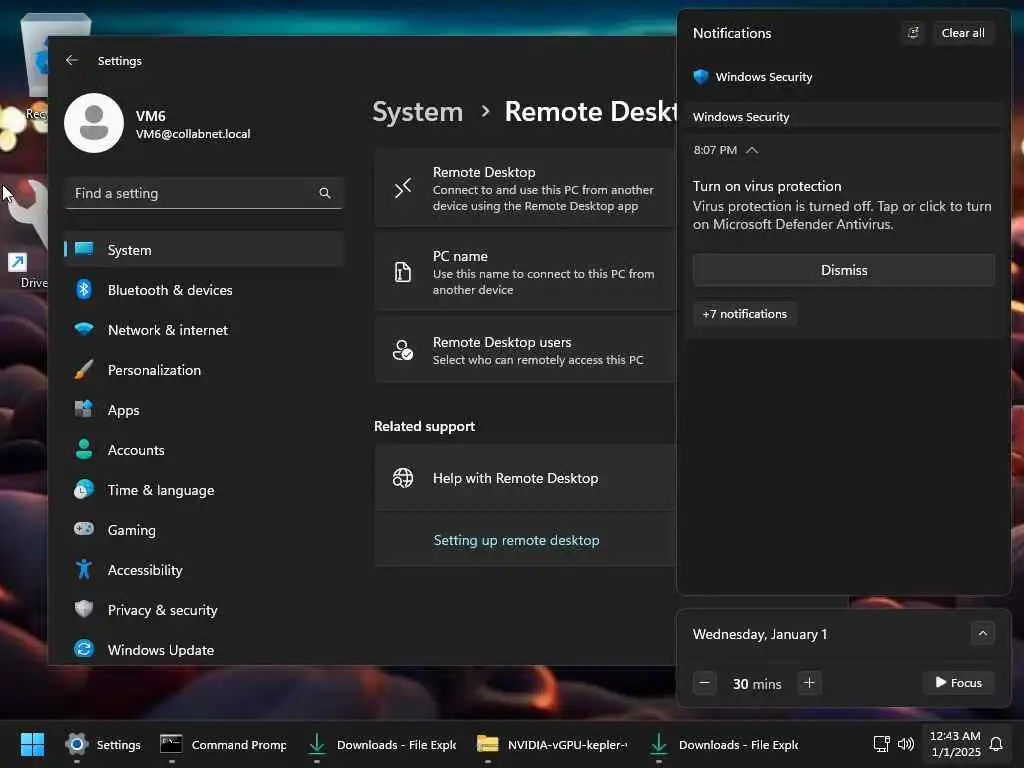
Task: Click the Accessibility figure icon
Action: pos(84,569)
